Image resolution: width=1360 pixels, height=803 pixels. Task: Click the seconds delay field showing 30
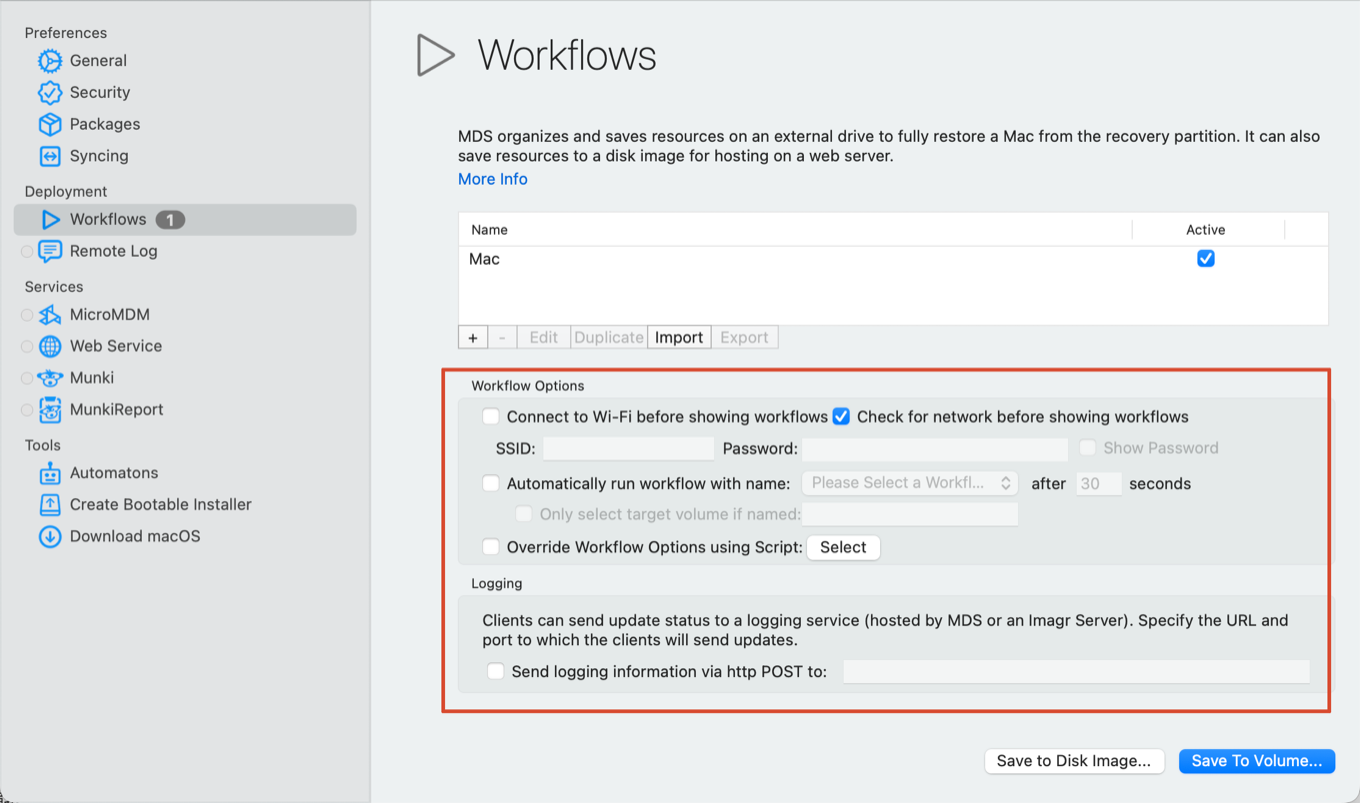[1099, 484]
